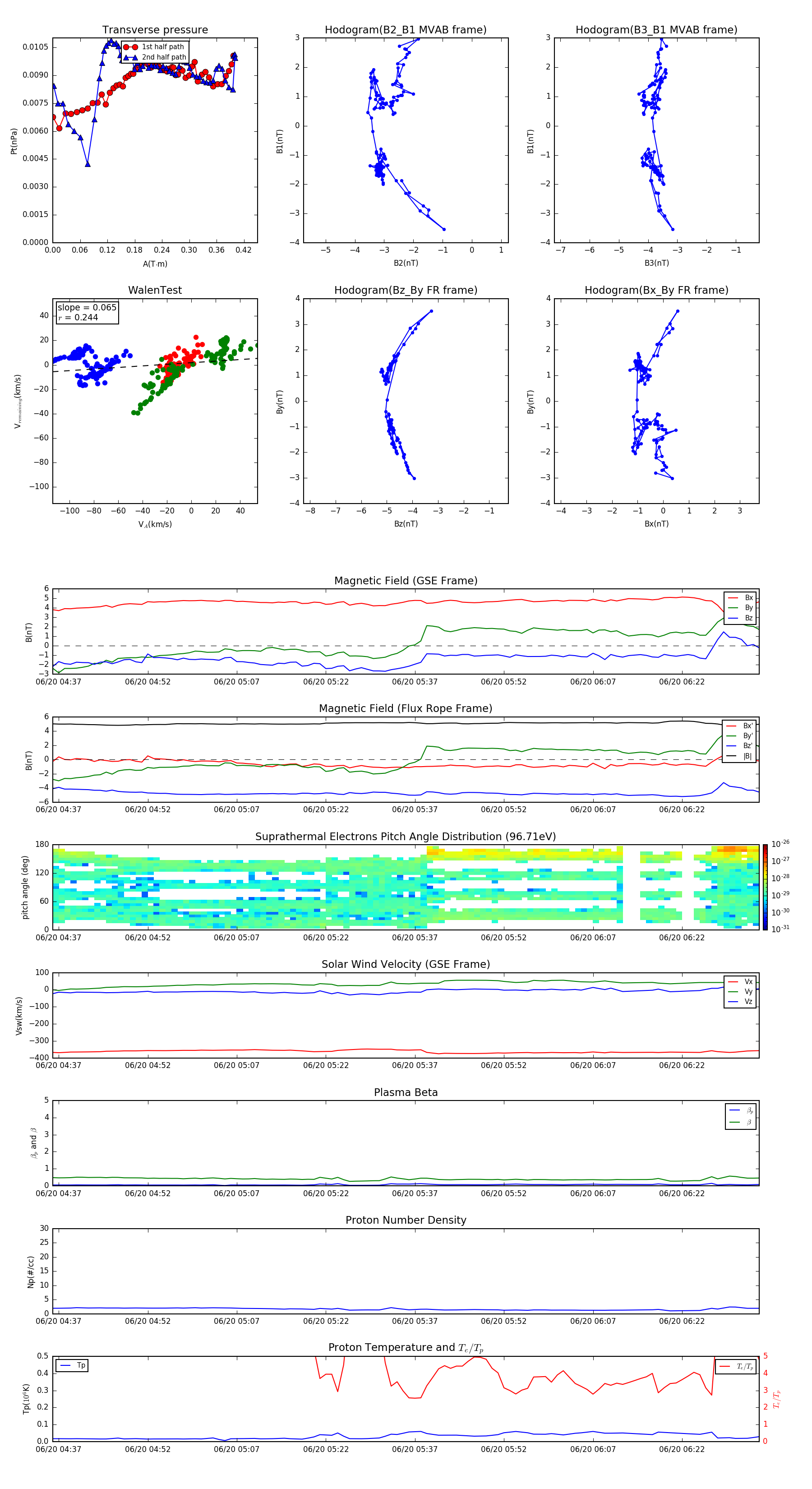This screenshot has width=812, height=1489.
Task: Click the 'Suprathermal Electrons Pitch Angle Distribution' title
Action: tap(406, 837)
